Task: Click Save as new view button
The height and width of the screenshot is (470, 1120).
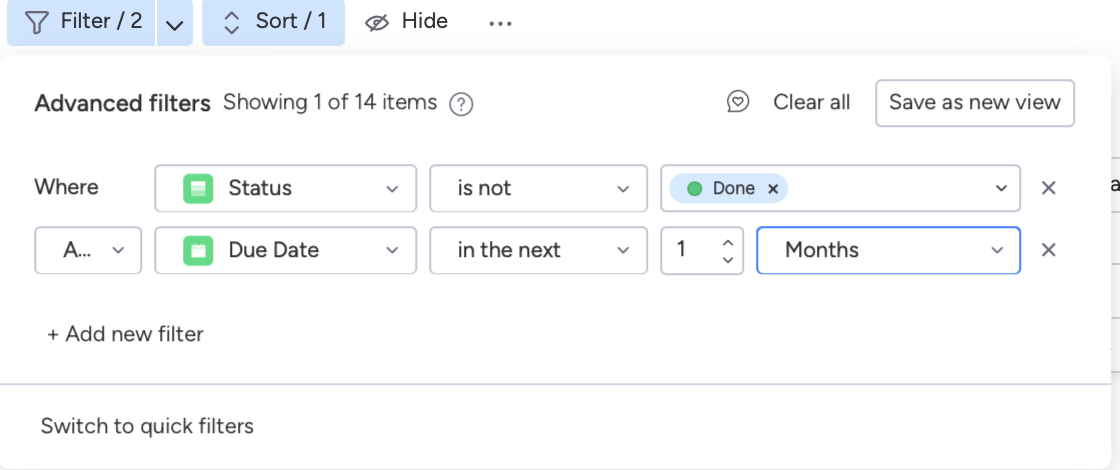Action: tap(975, 103)
